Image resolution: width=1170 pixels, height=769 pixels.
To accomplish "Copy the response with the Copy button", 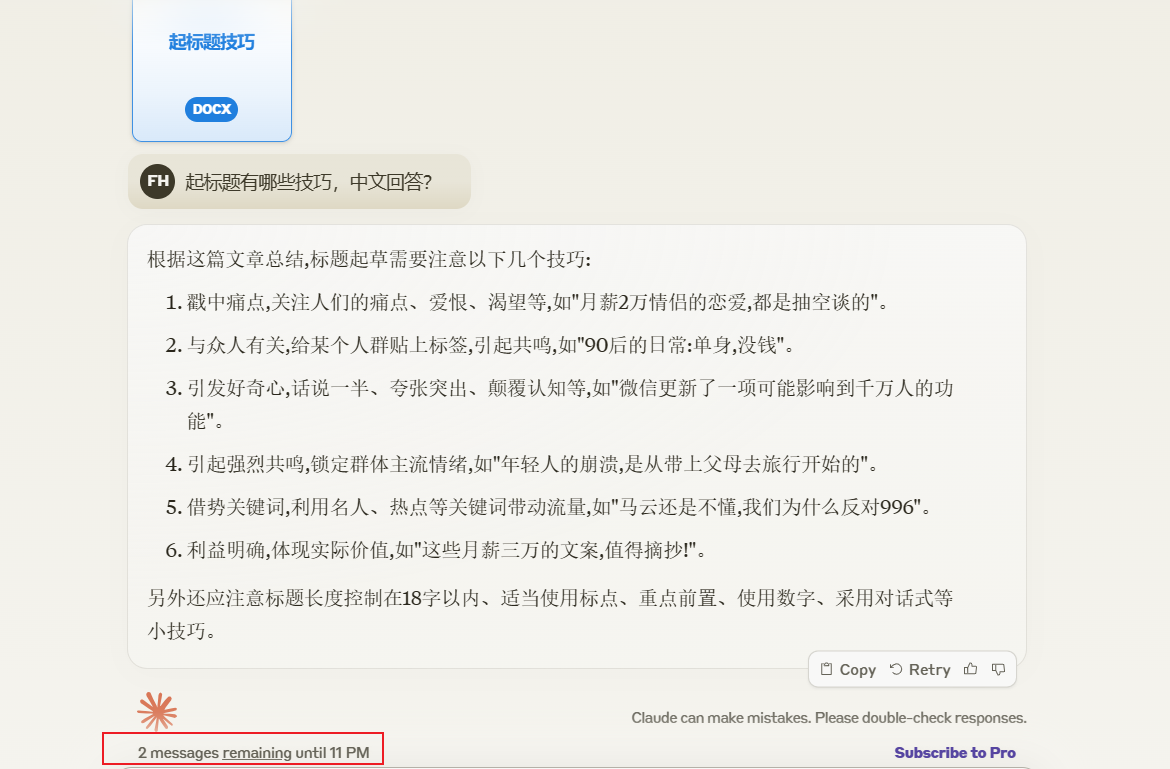I will [848, 670].
